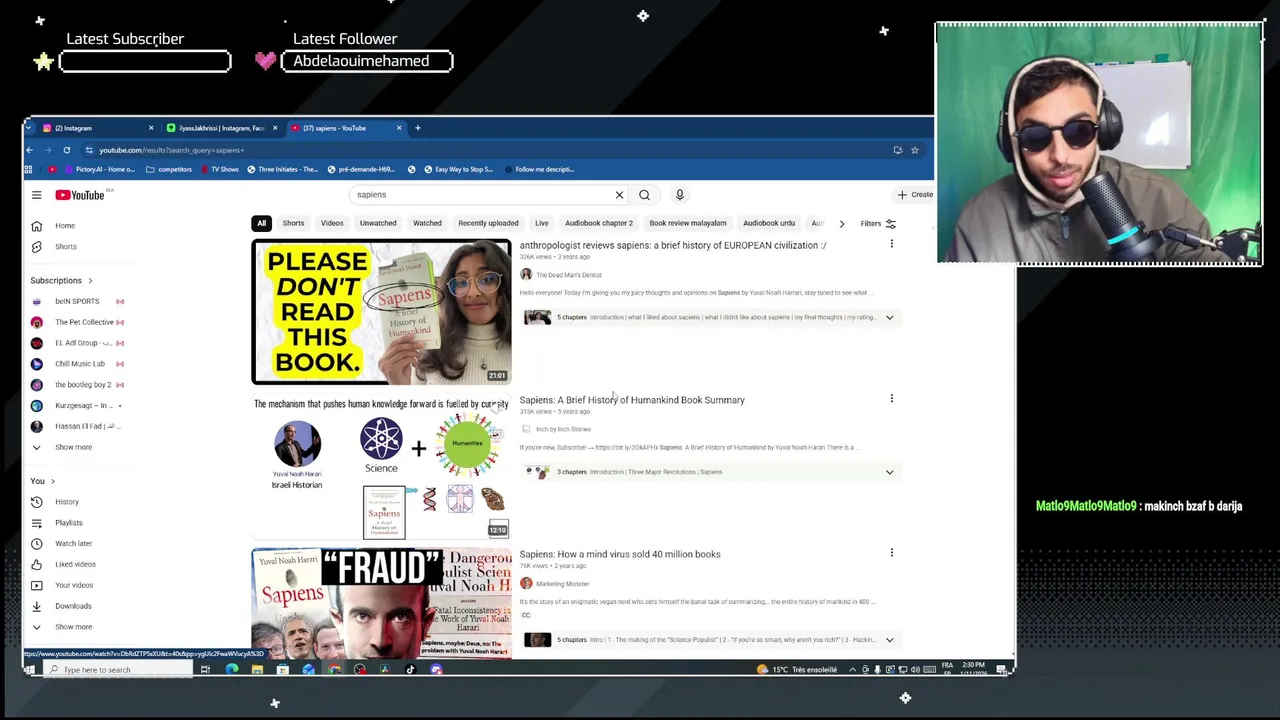Expand 'Show more' under Downloads
The height and width of the screenshot is (720, 1280).
pyautogui.click(x=73, y=627)
